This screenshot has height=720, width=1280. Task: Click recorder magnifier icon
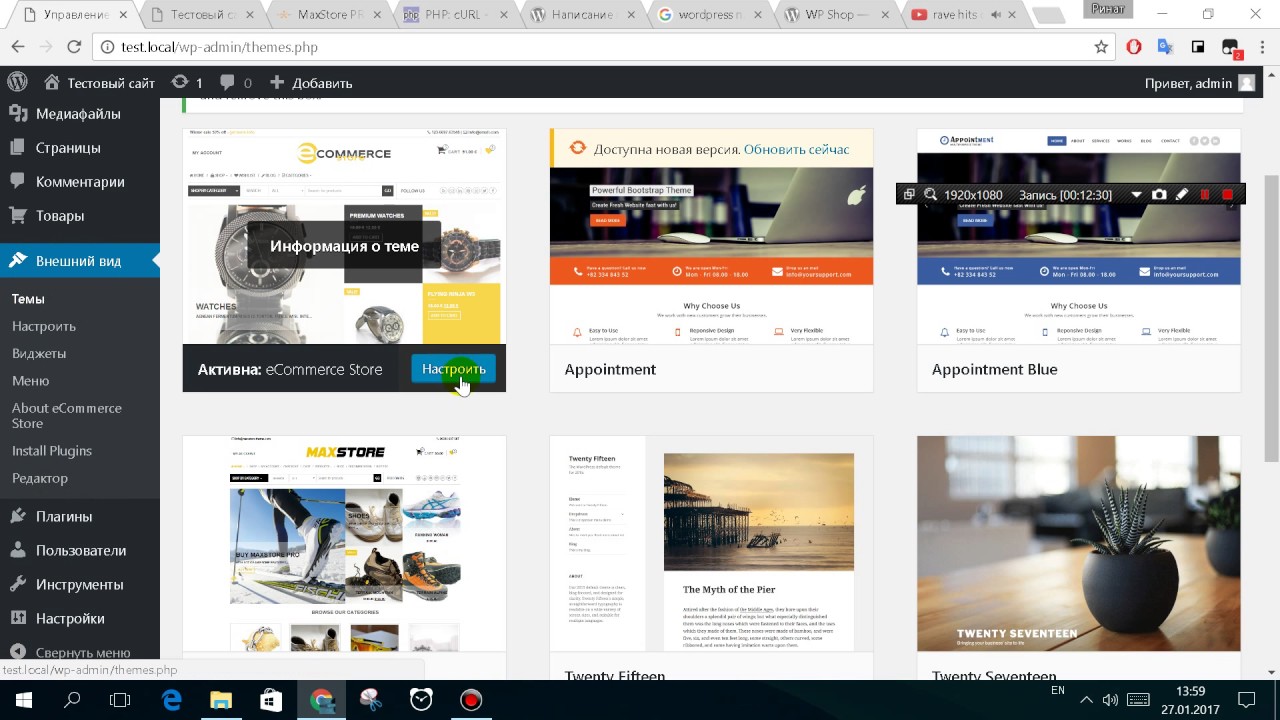[930, 195]
